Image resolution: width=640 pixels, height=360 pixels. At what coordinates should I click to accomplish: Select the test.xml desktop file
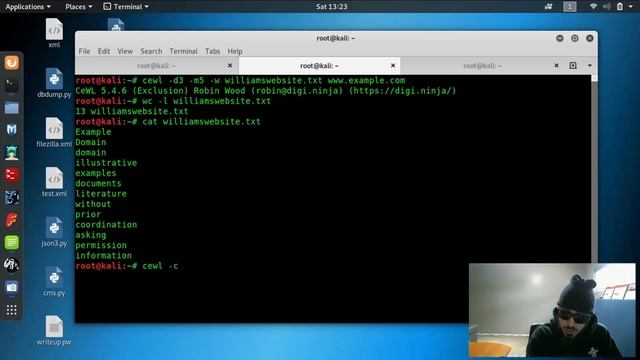54,182
